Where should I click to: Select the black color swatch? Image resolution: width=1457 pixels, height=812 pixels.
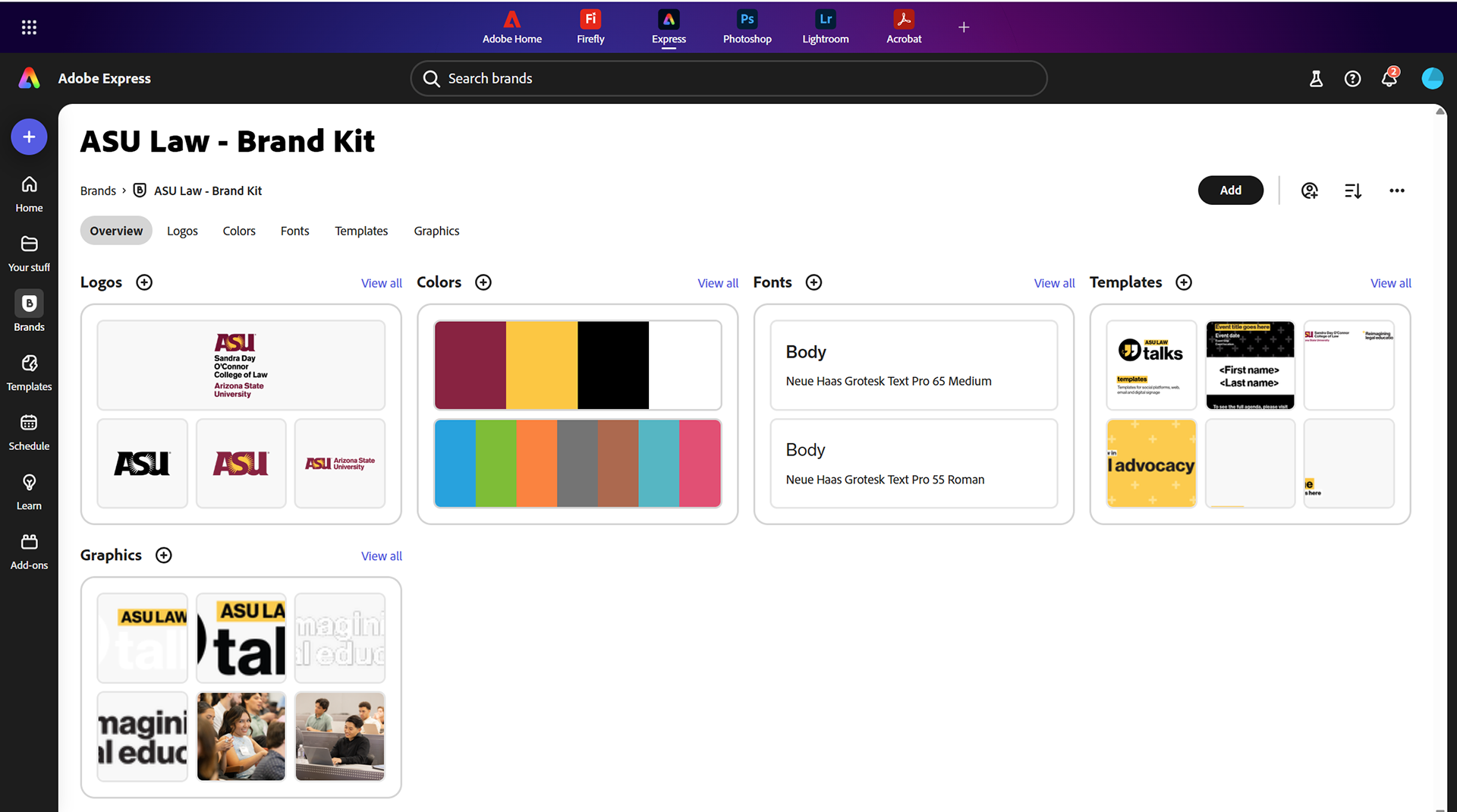pyautogui.click(x=613, y=365)
